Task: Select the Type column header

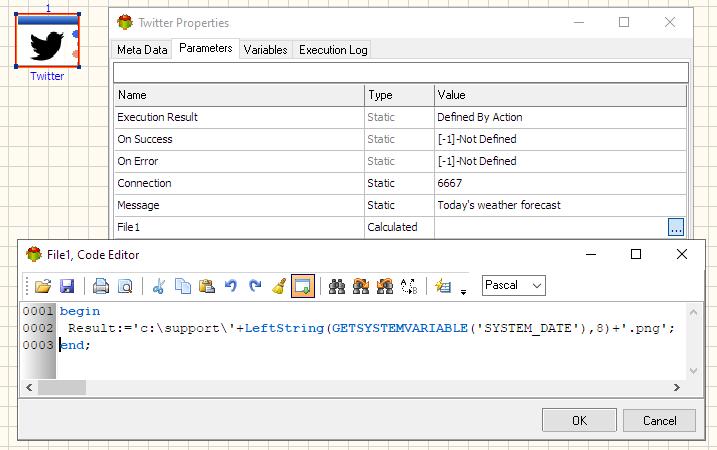Action: click(399, 95)
